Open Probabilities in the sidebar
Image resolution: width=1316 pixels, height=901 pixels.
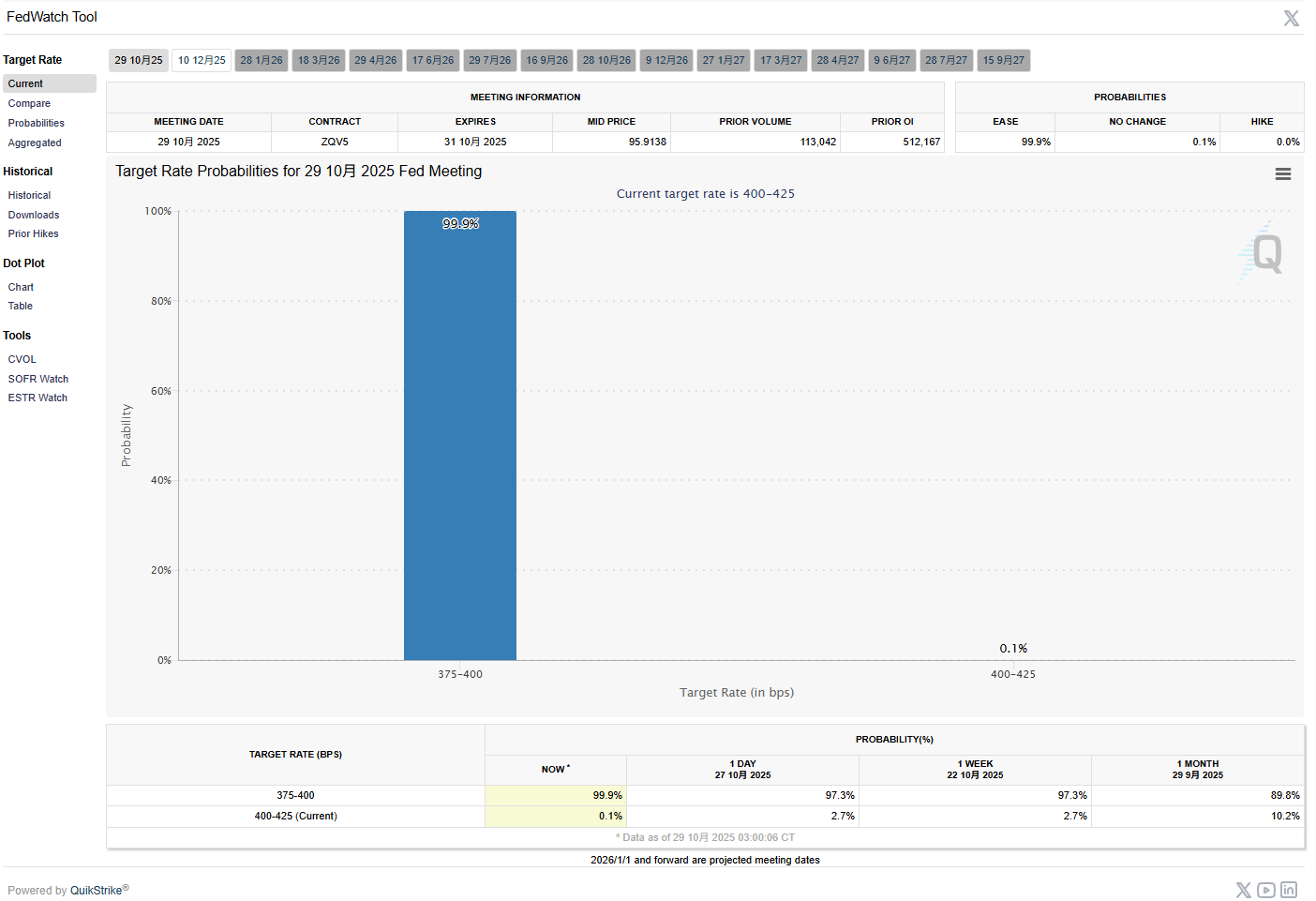37,124
